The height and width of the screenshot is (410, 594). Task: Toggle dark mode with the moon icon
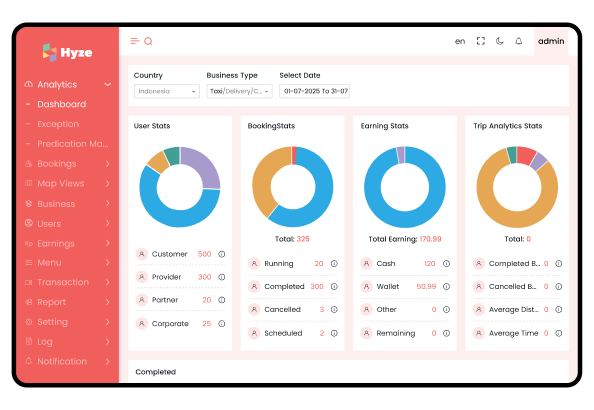click(500, 41)
